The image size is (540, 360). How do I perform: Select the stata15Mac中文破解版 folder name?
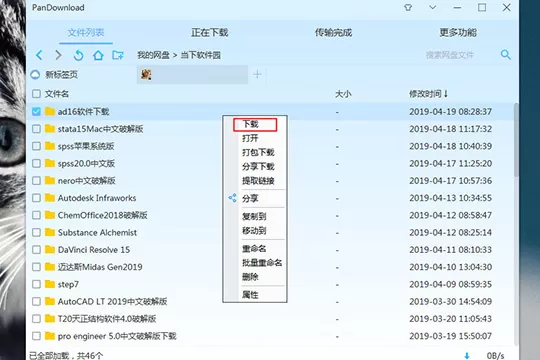pos(100,129)
